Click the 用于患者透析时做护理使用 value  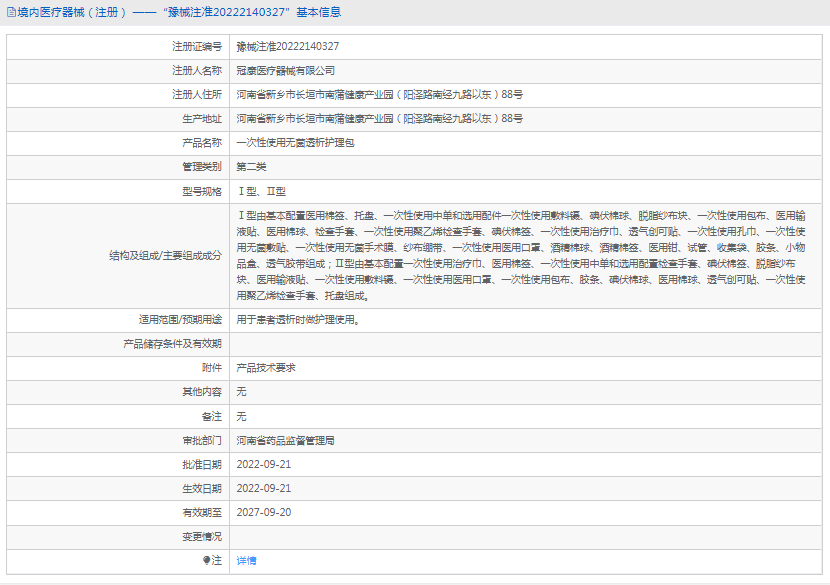298,320
